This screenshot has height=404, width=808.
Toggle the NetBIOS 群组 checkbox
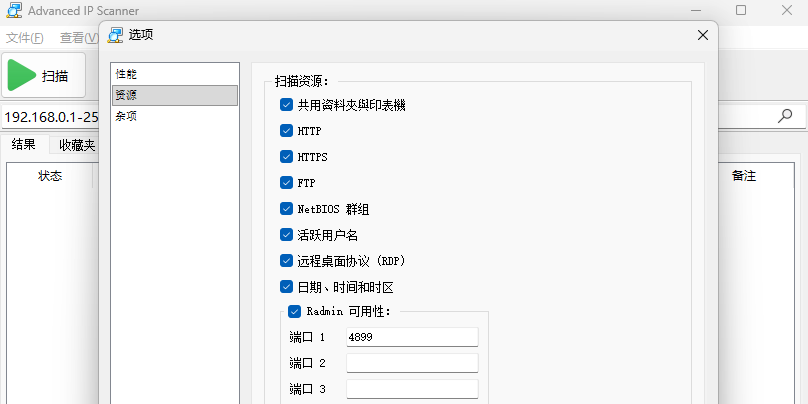287,208
